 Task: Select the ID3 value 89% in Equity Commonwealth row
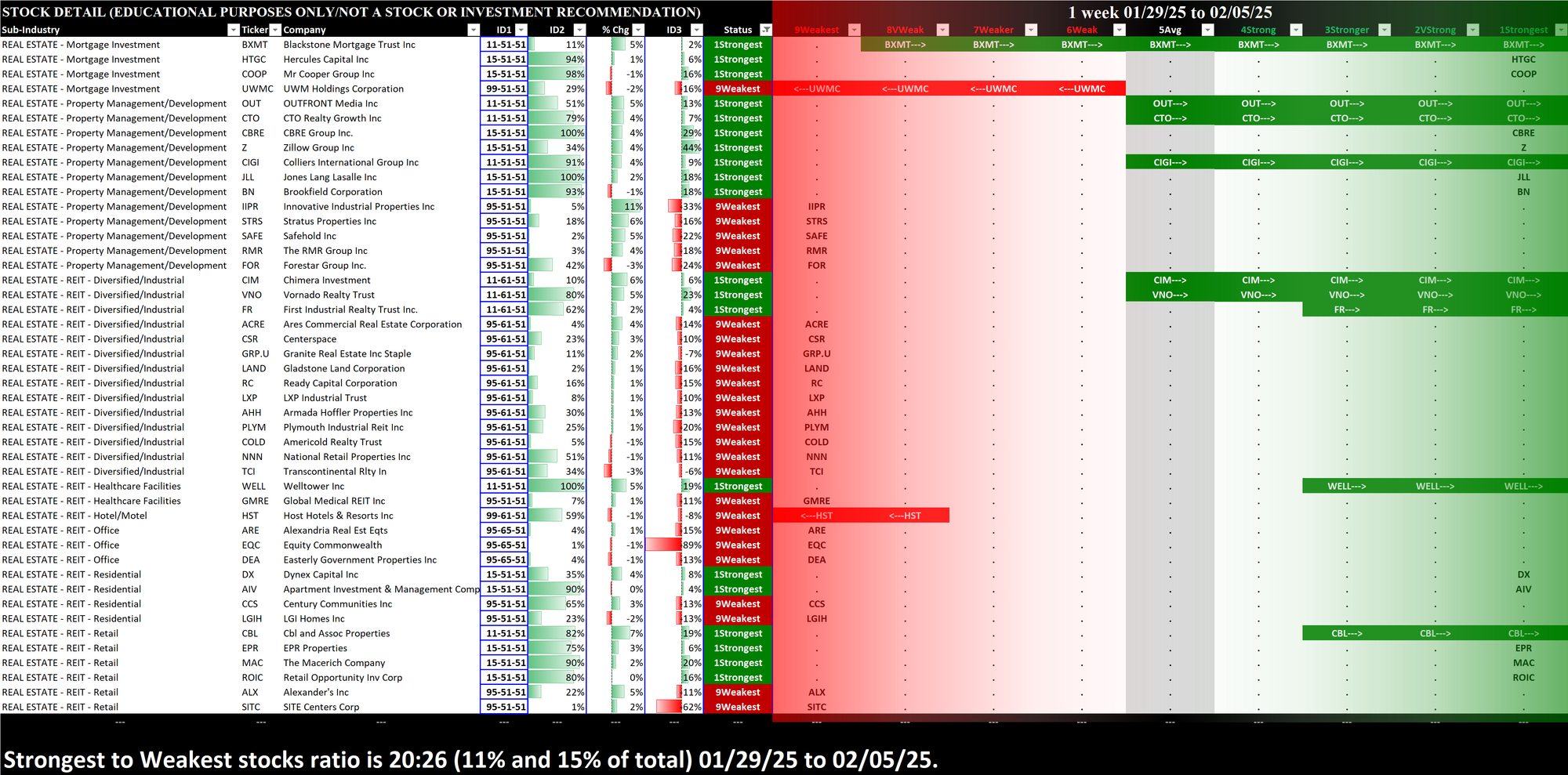pos(674,545)
